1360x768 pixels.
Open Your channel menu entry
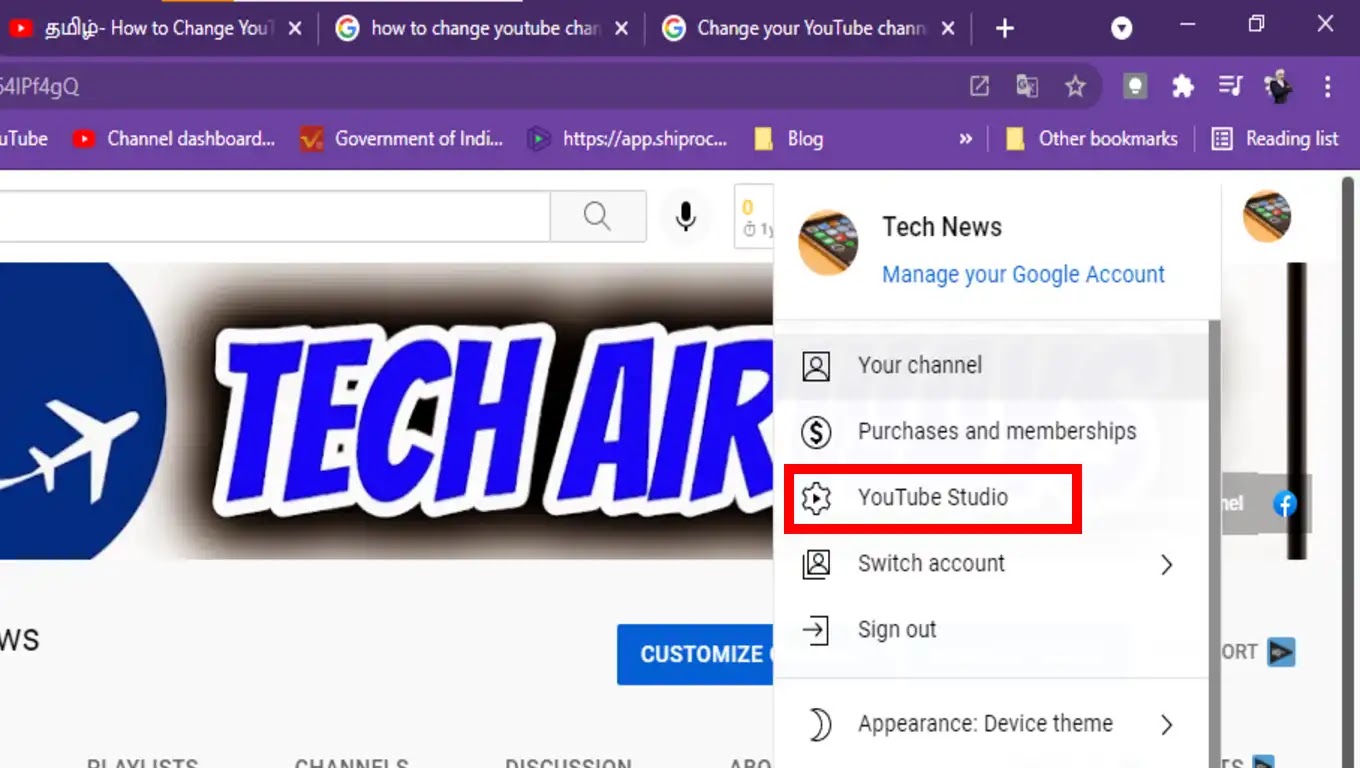click(991, 365)
